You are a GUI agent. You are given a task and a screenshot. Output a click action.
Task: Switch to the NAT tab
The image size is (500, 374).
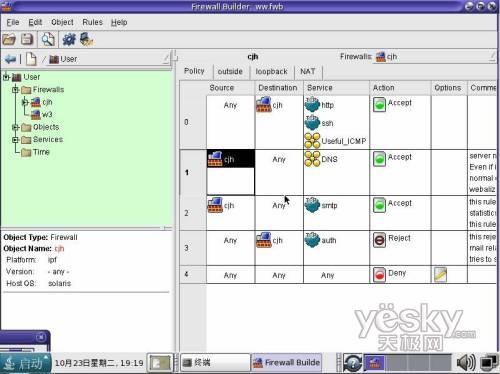point(307,71)
